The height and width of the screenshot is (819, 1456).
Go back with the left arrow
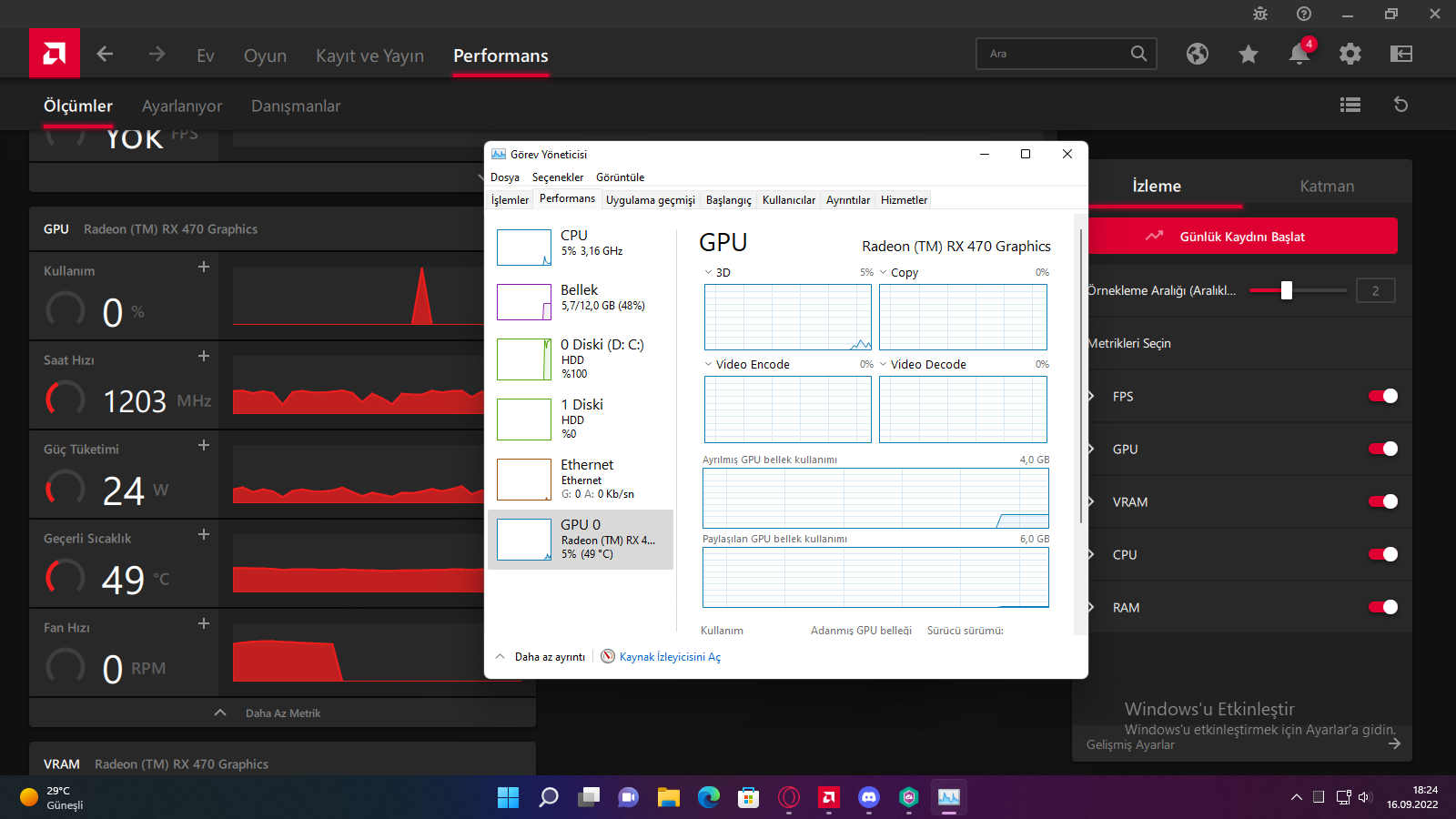pos(105,54)
